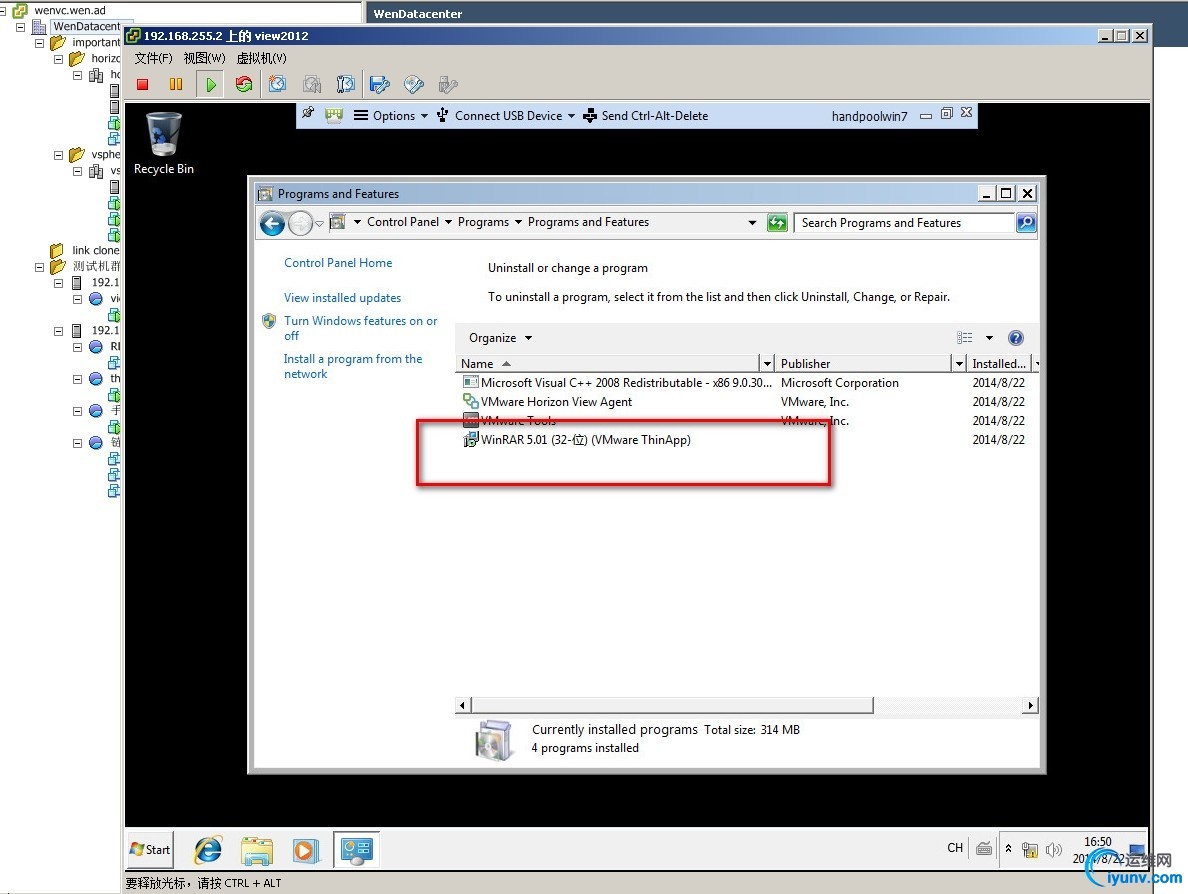Click the Programs breadcrumb segment
The image size is (1188, 894).
483,222
